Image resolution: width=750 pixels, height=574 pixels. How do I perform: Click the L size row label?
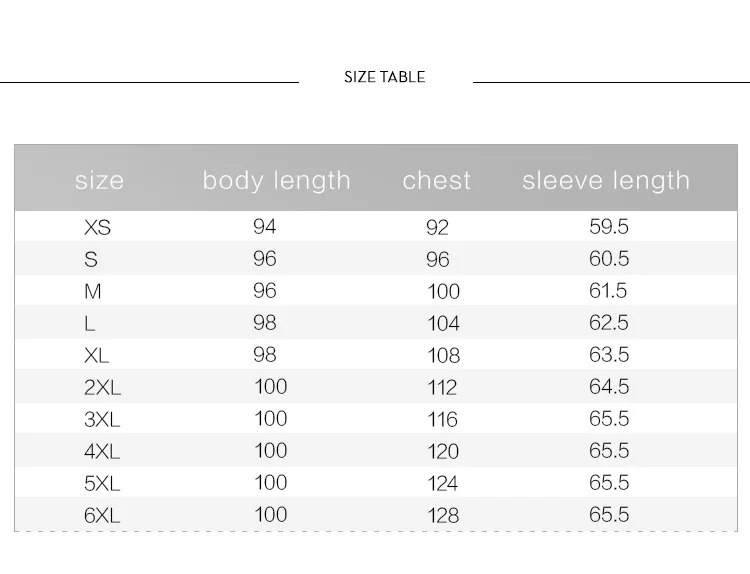pos(89,323)
